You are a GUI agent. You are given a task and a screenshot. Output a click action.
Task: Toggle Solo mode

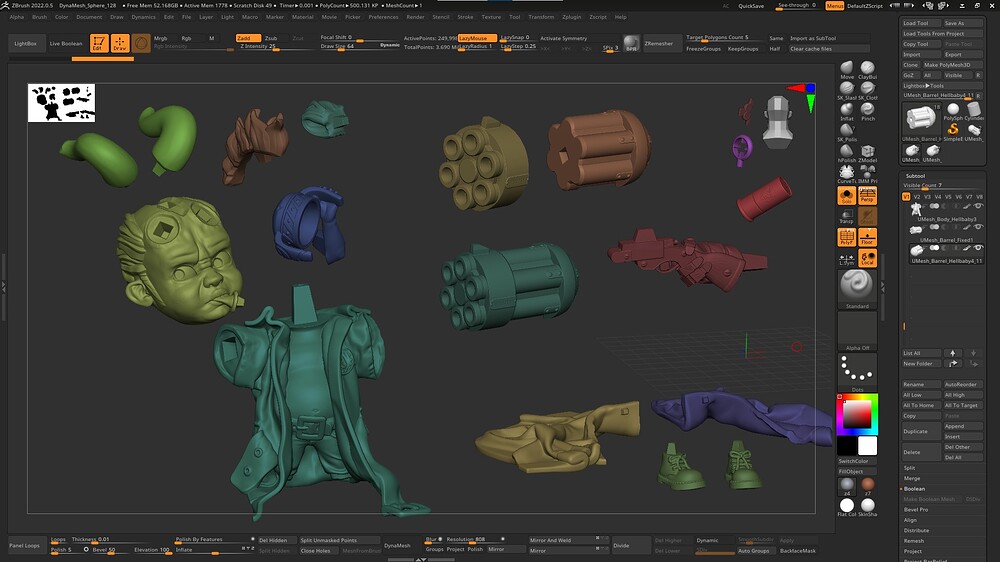(x=846, y=196)
